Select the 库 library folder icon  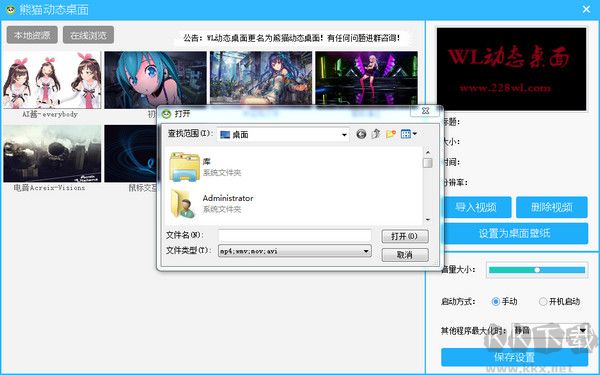pyautogui.click(x=184, y=167)
